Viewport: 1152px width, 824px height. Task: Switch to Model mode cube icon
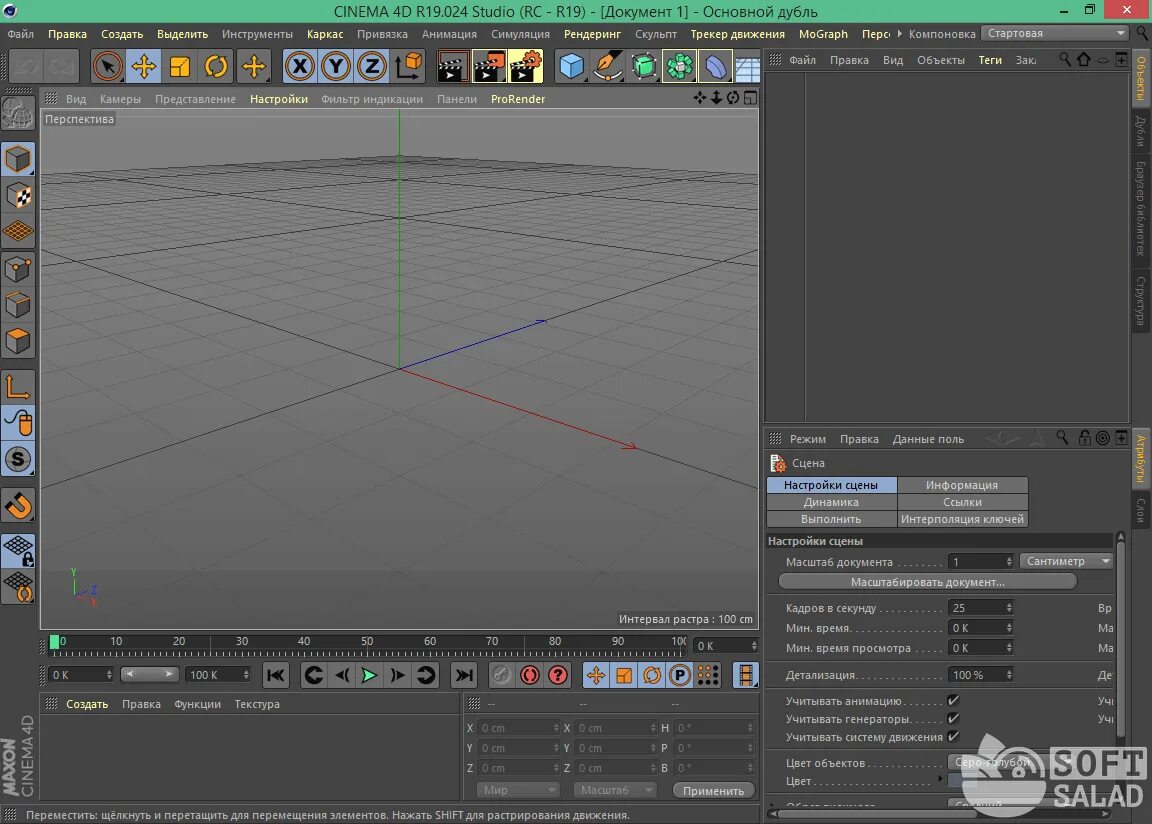18,159
